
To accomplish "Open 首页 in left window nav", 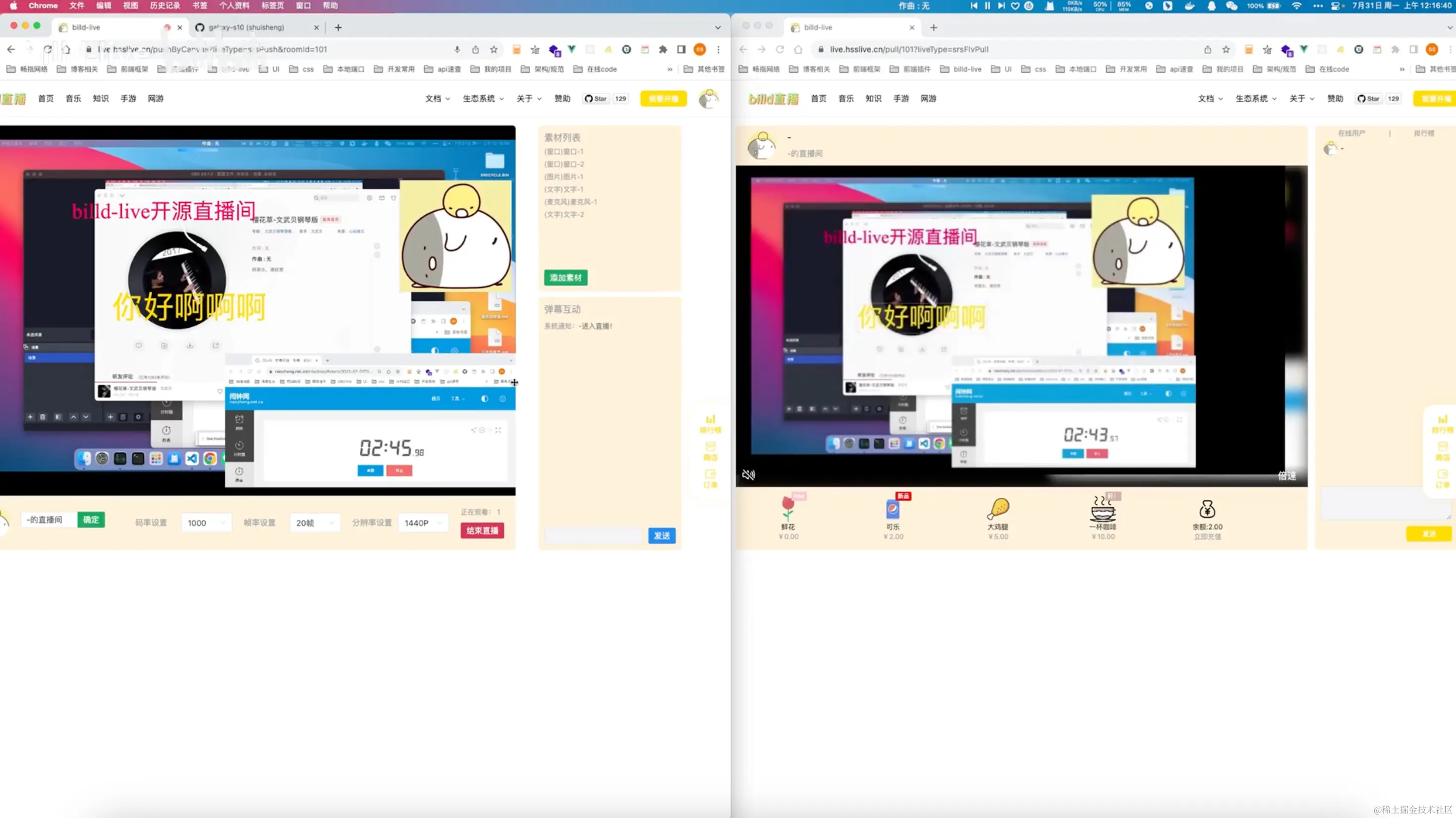I will click(x=46, y=98).
